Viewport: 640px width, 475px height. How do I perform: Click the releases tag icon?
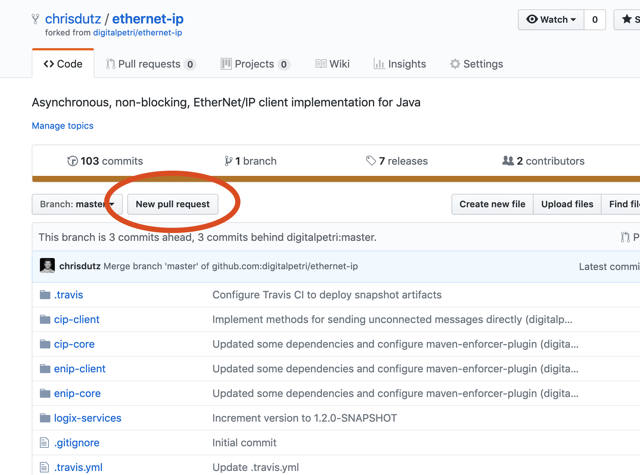[370, 161]
